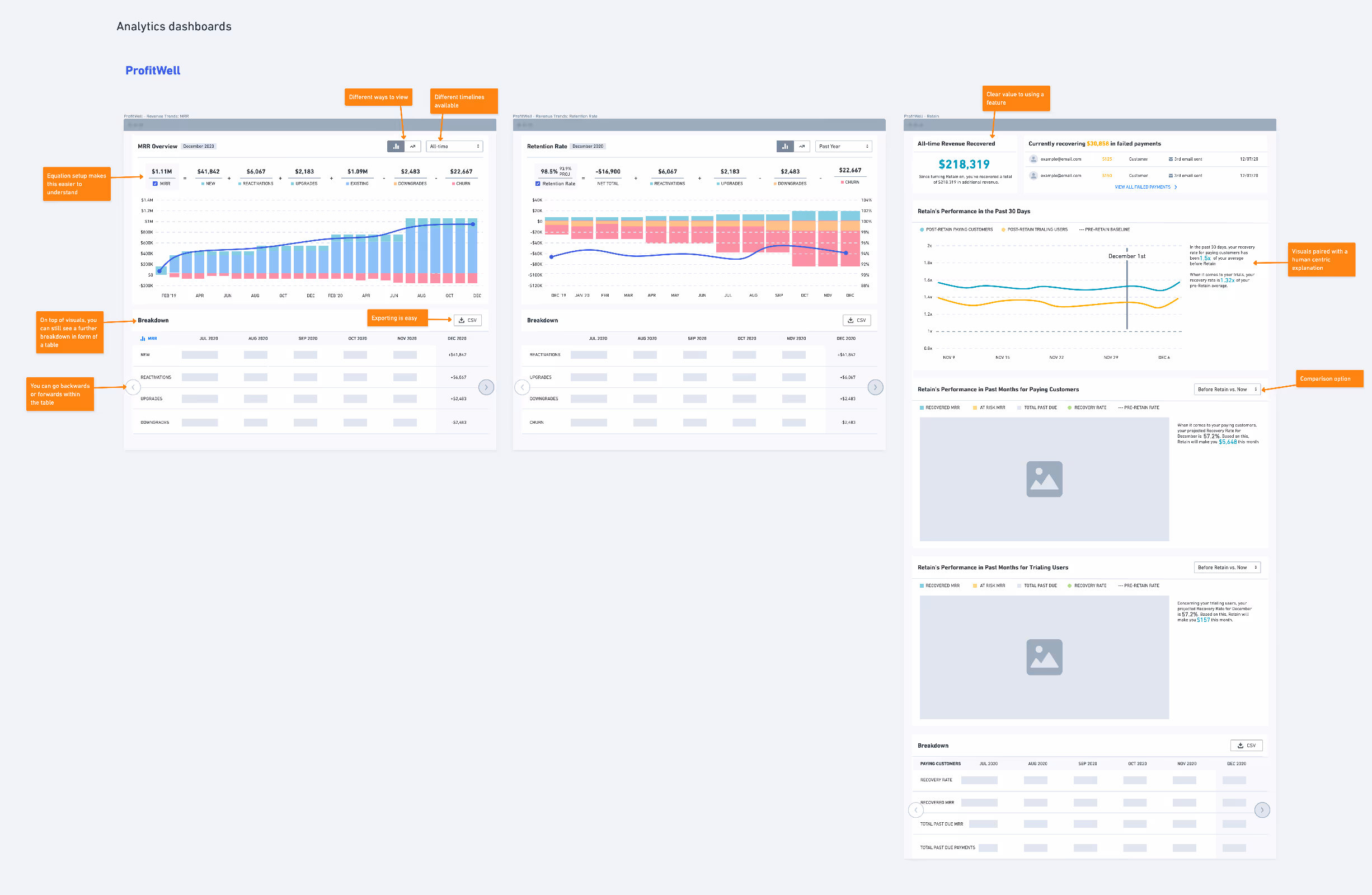Click the December 1st marker on performance chart
Viewport: 1372px width, 895px height.
click(x=1126, y=256)
